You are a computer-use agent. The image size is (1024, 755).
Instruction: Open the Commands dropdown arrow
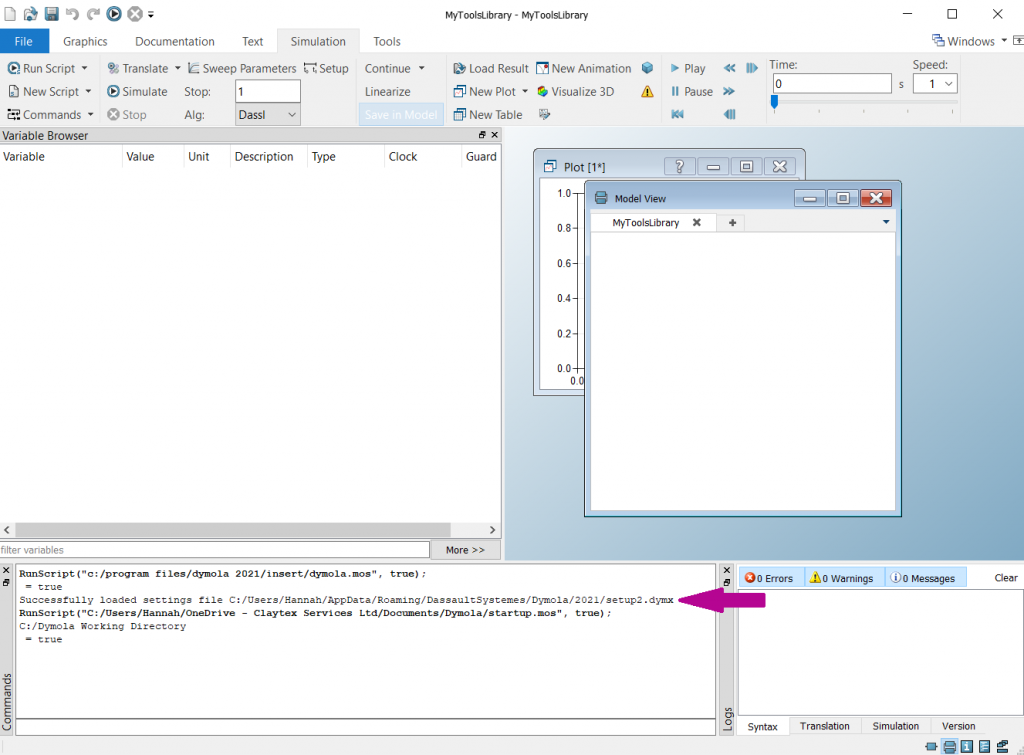coord(91,114)
